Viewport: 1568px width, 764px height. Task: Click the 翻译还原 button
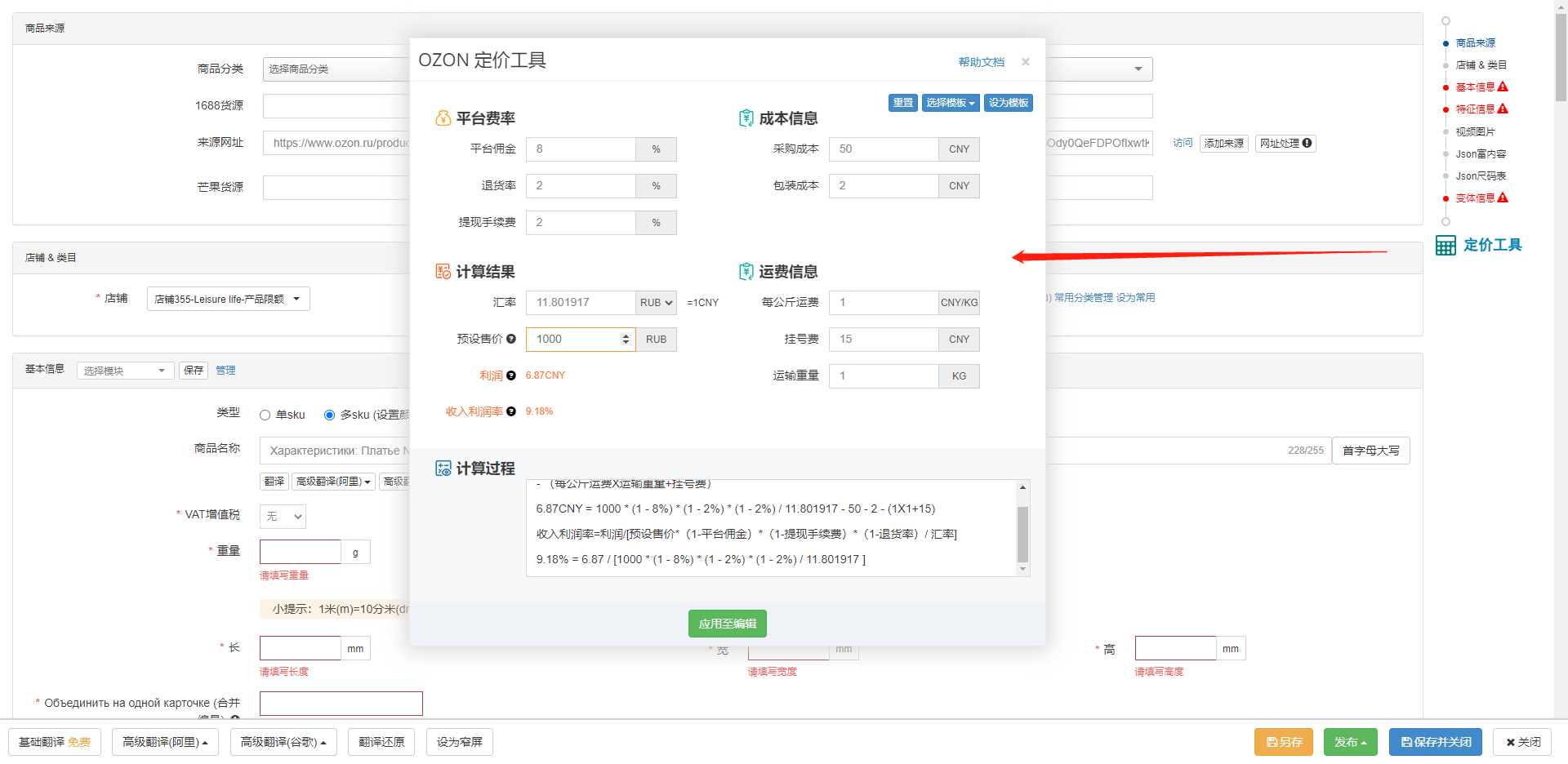click(x=381, y=742)
